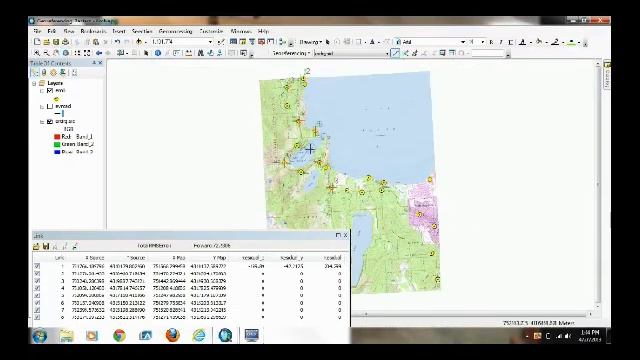This screenshot has height=360, width=640.
Task: Click the Italic text icon
Action: point(501,42)
